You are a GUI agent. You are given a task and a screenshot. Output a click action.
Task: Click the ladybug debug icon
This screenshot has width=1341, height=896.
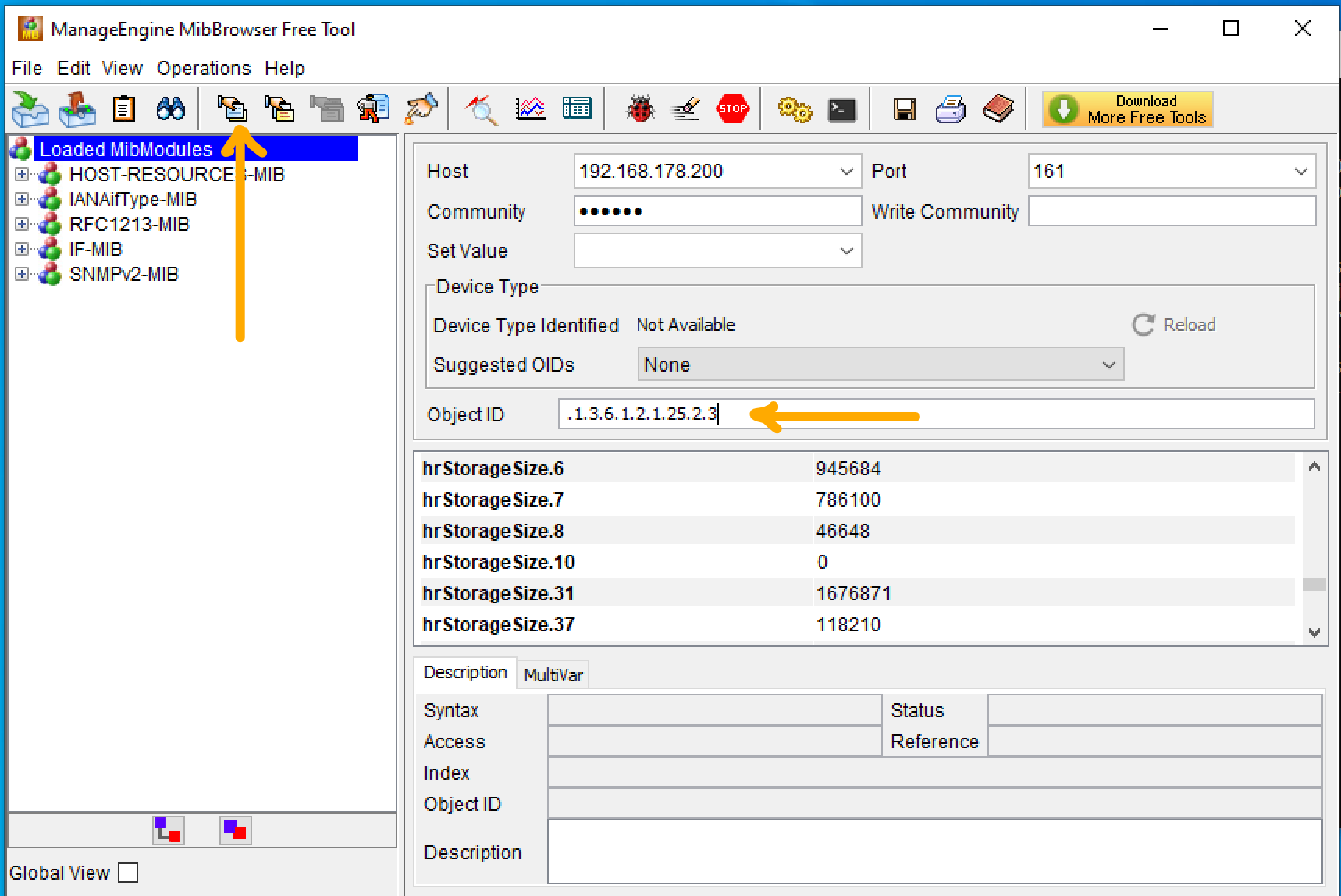[640, 108]
